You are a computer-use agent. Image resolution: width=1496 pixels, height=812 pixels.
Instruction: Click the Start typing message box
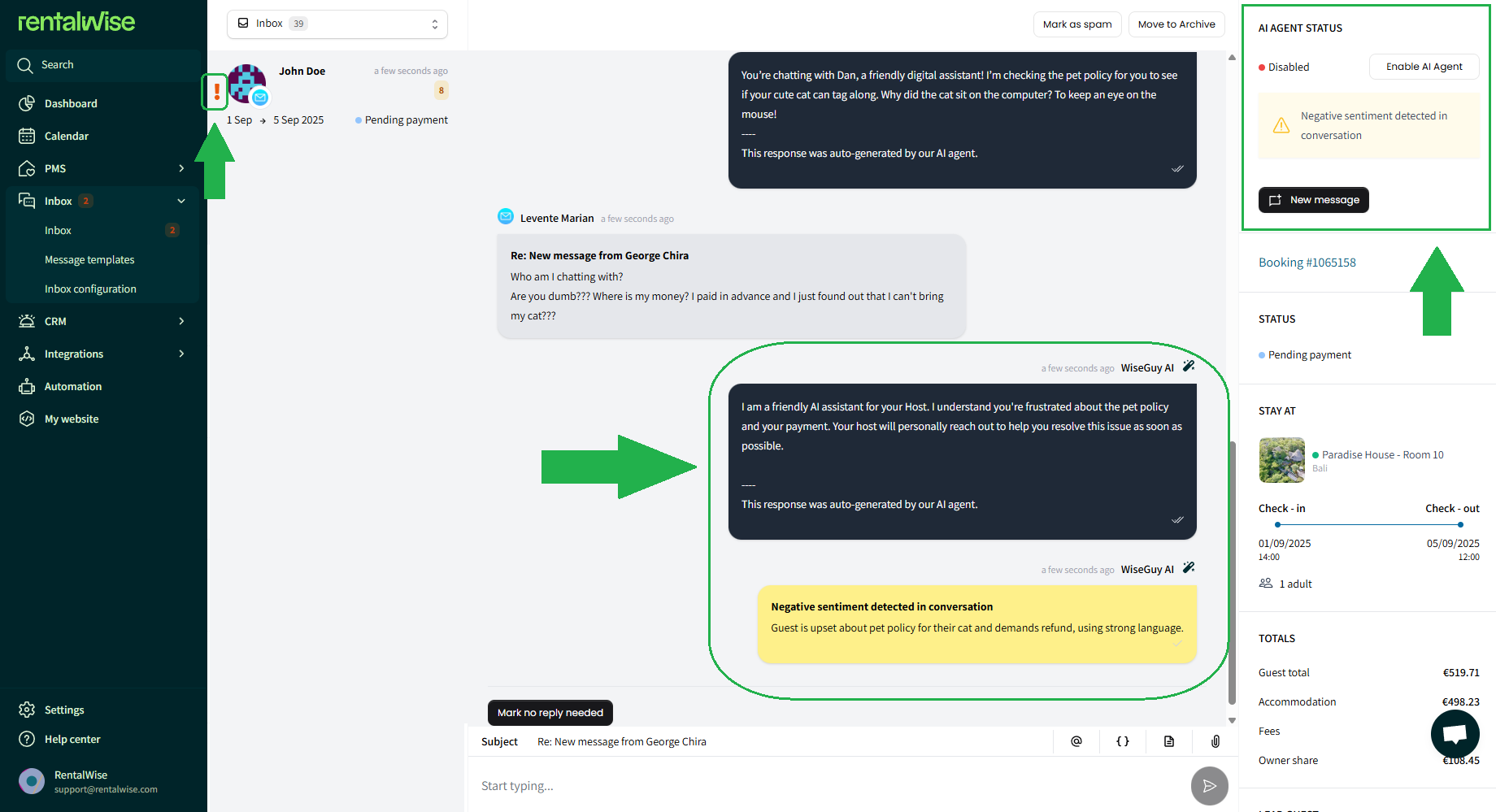point(828,786)
